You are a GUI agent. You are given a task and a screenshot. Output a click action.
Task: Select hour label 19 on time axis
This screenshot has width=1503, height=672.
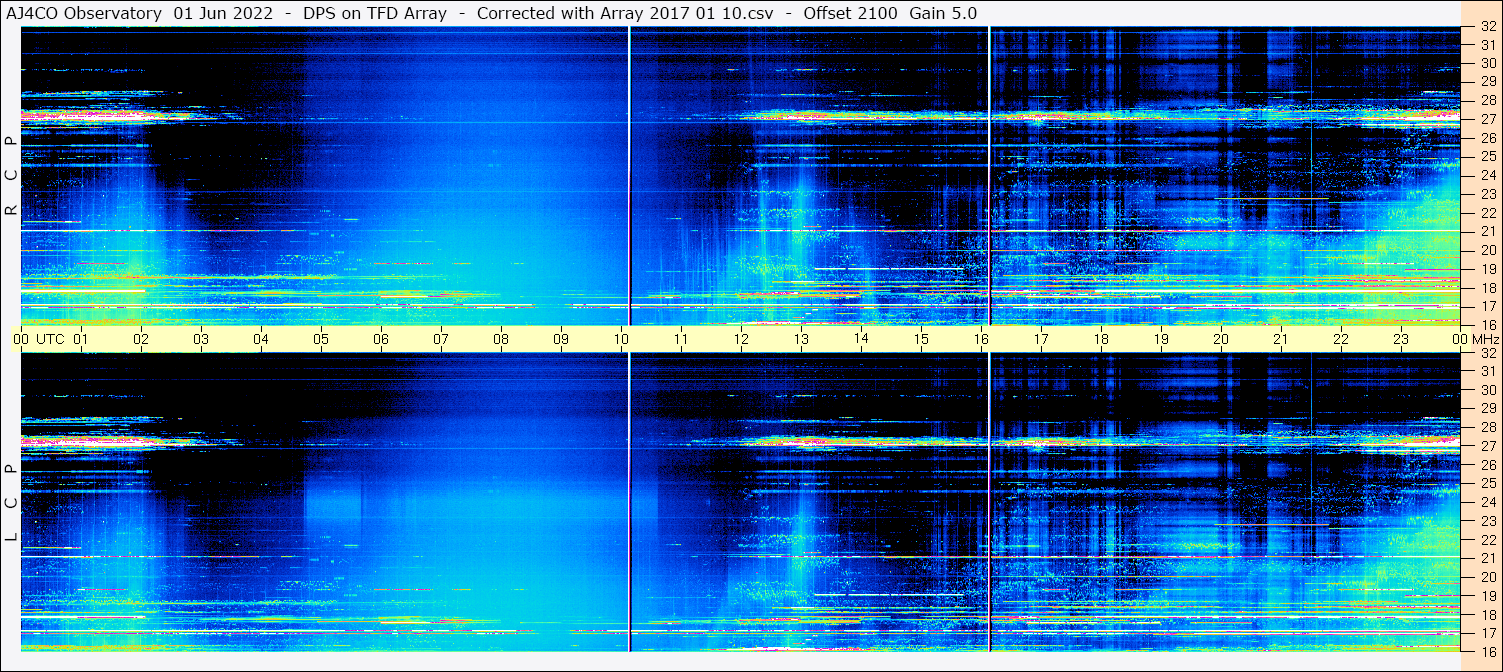click(1161, 339)
